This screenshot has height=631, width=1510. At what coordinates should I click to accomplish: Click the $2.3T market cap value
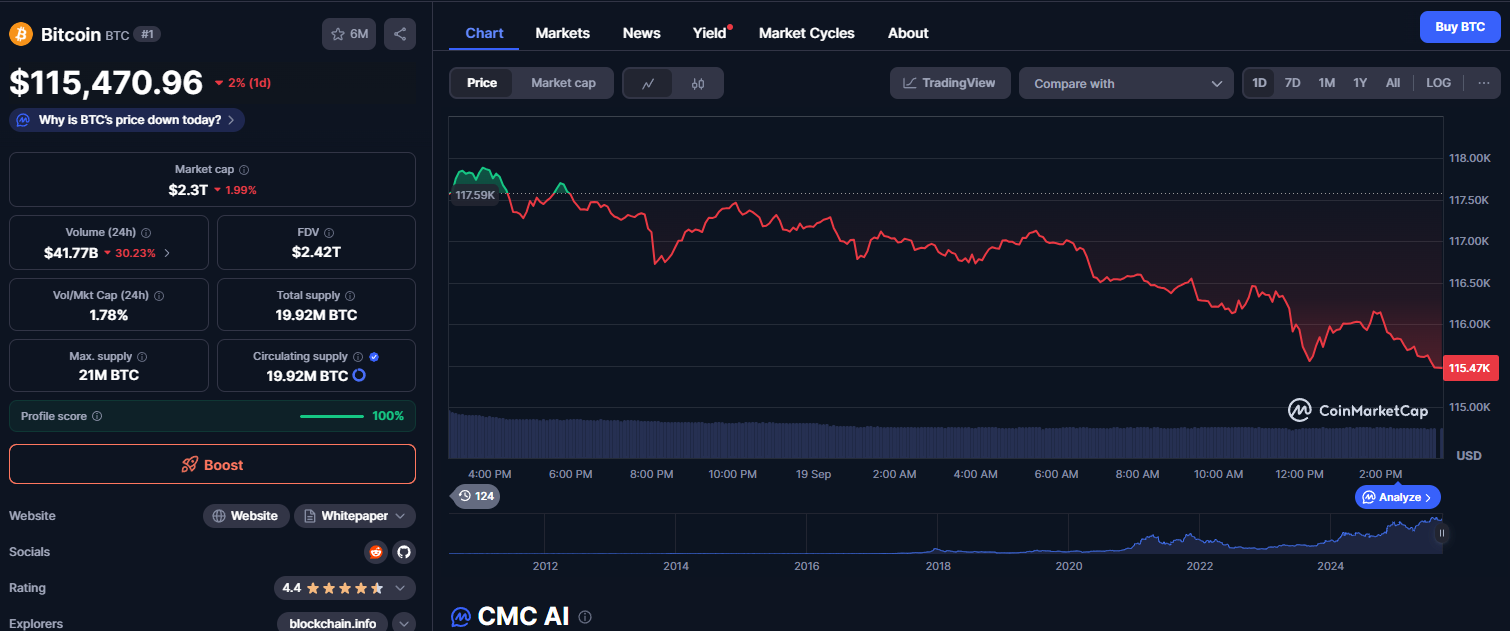coord(188,189)
